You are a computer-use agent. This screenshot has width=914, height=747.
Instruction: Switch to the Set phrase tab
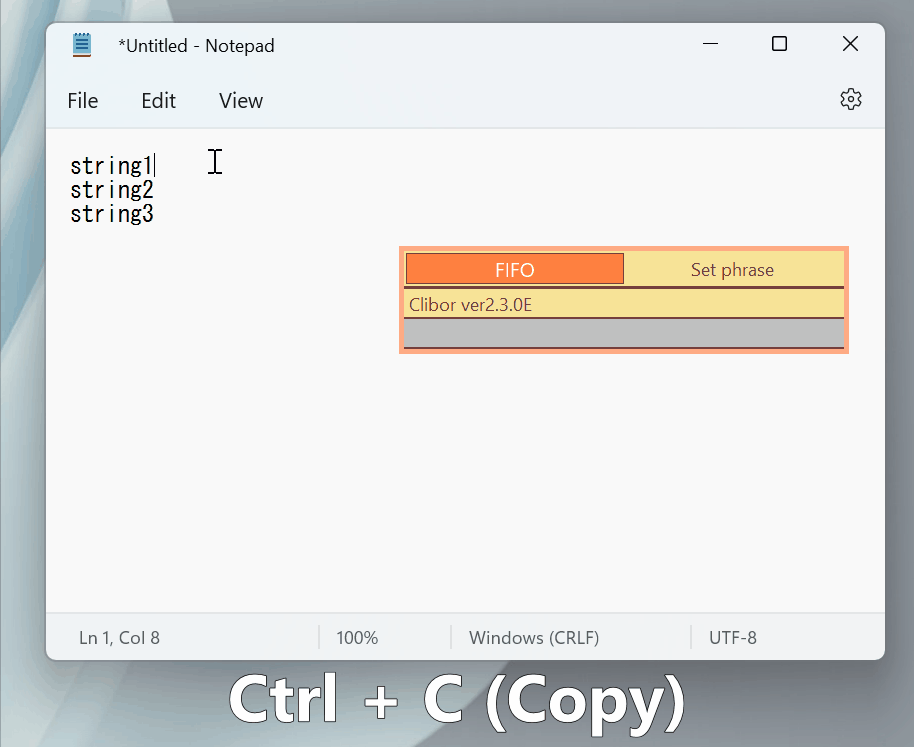pyautogui.click(x=733, y=269)
